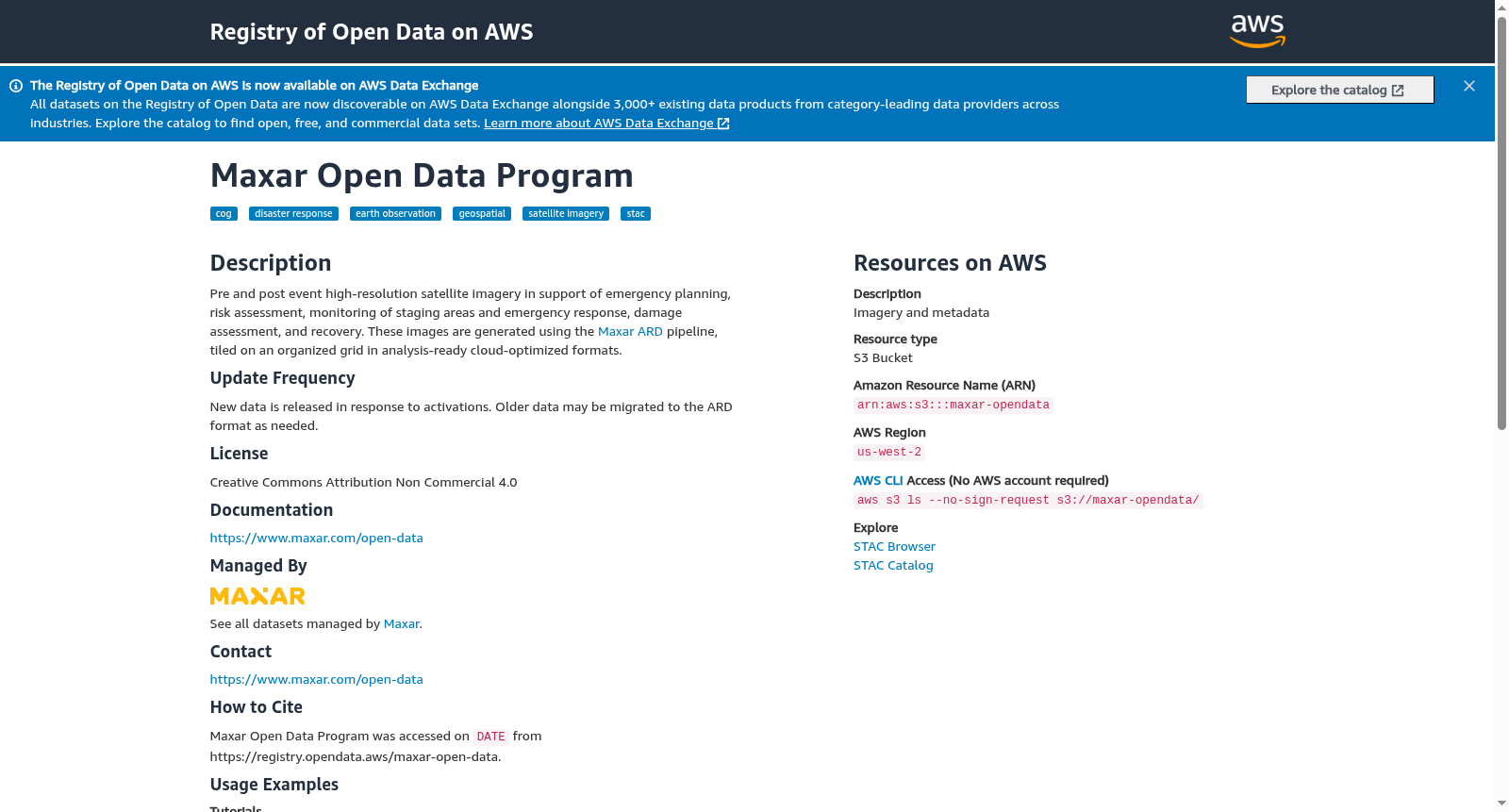Select the earth observation tag
Viewport: 1509px width, 812px height.
[395, 214]
